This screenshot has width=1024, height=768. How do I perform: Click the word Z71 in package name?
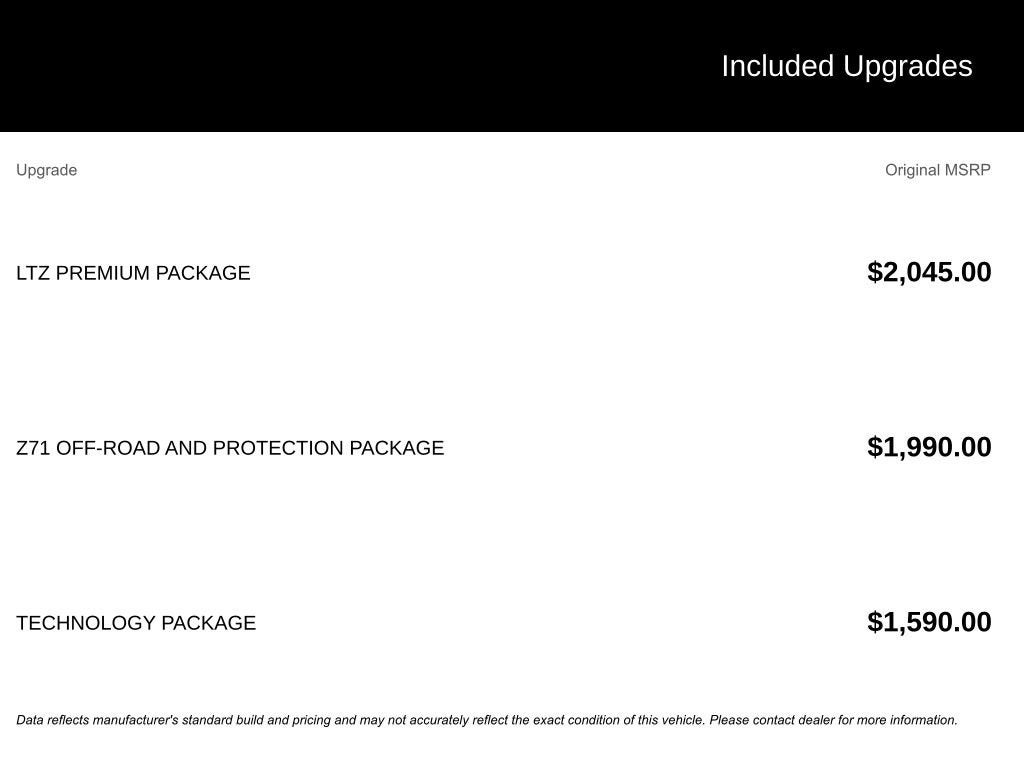coord(34,448)
